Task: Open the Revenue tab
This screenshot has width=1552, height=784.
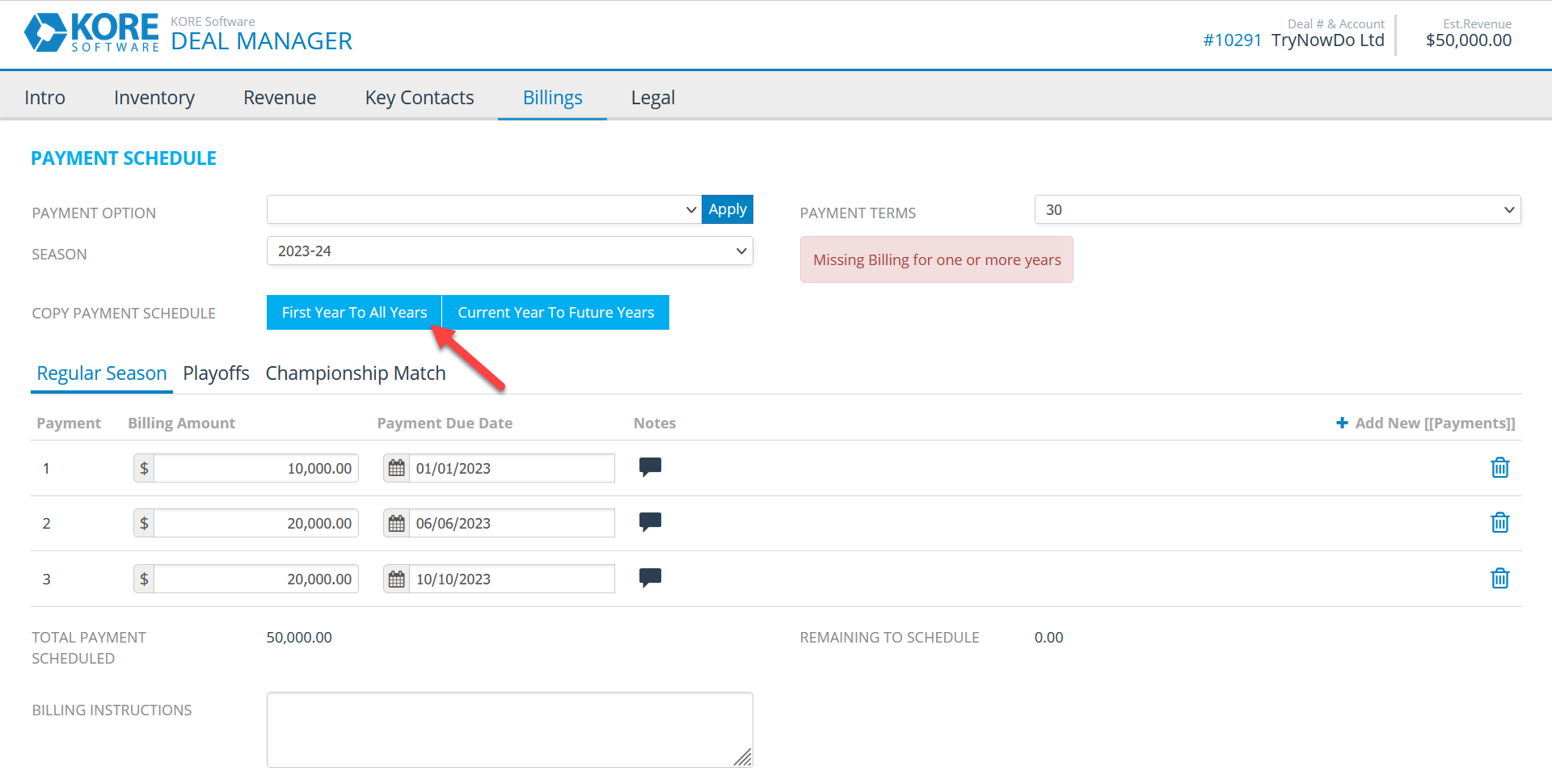Action: [280, 98]
